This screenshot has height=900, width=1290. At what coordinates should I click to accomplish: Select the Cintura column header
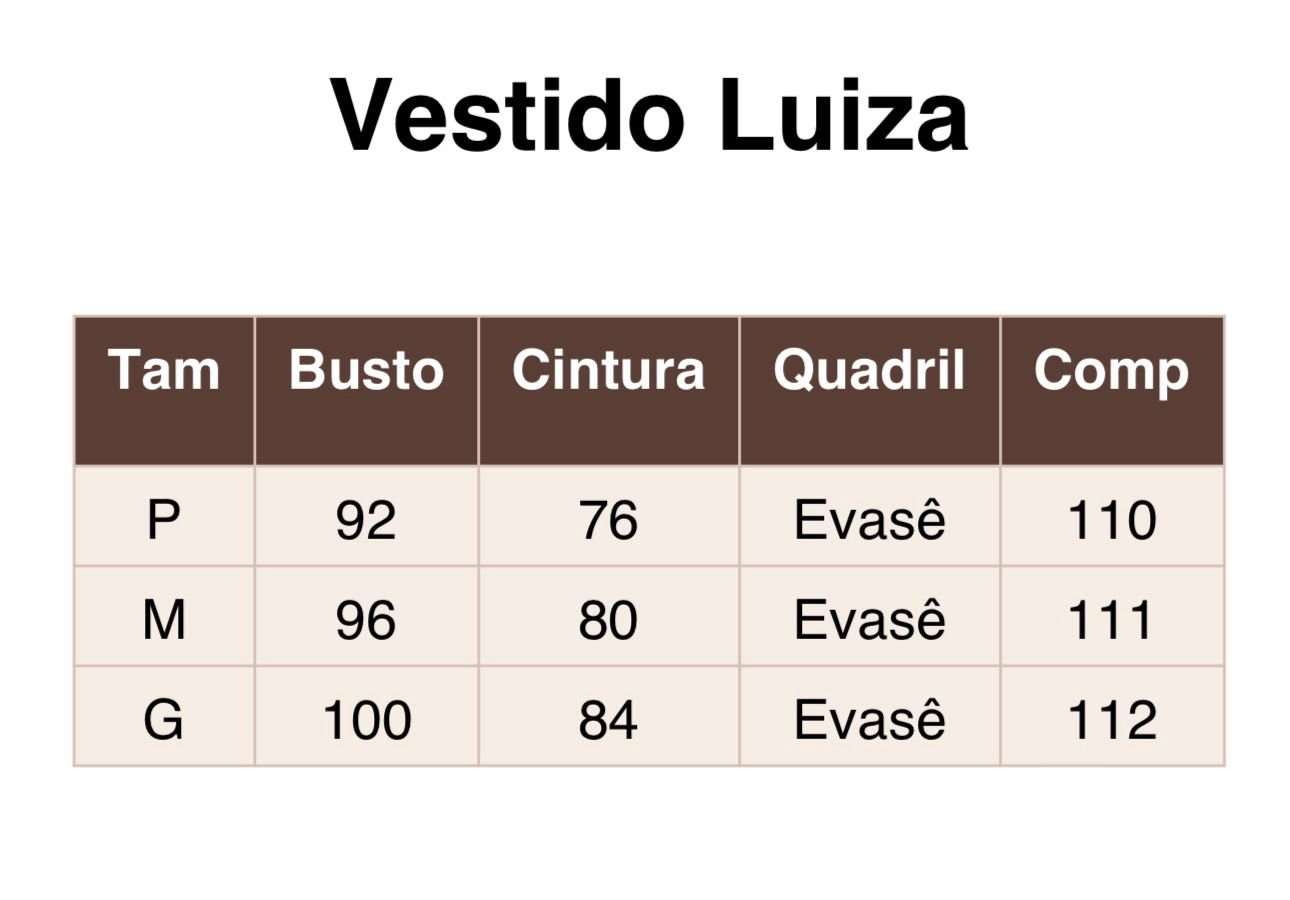tap(608, 370)
